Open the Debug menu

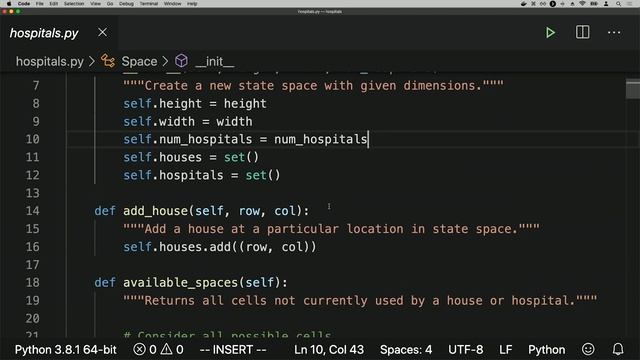coord(126,4)
